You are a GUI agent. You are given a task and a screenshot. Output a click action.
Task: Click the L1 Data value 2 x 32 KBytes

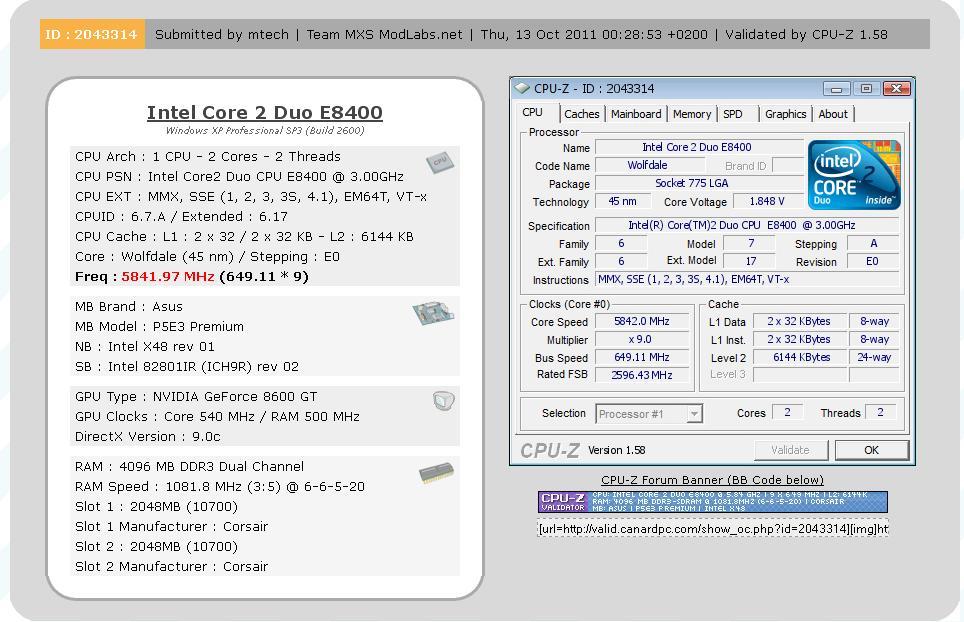point(799,321)
